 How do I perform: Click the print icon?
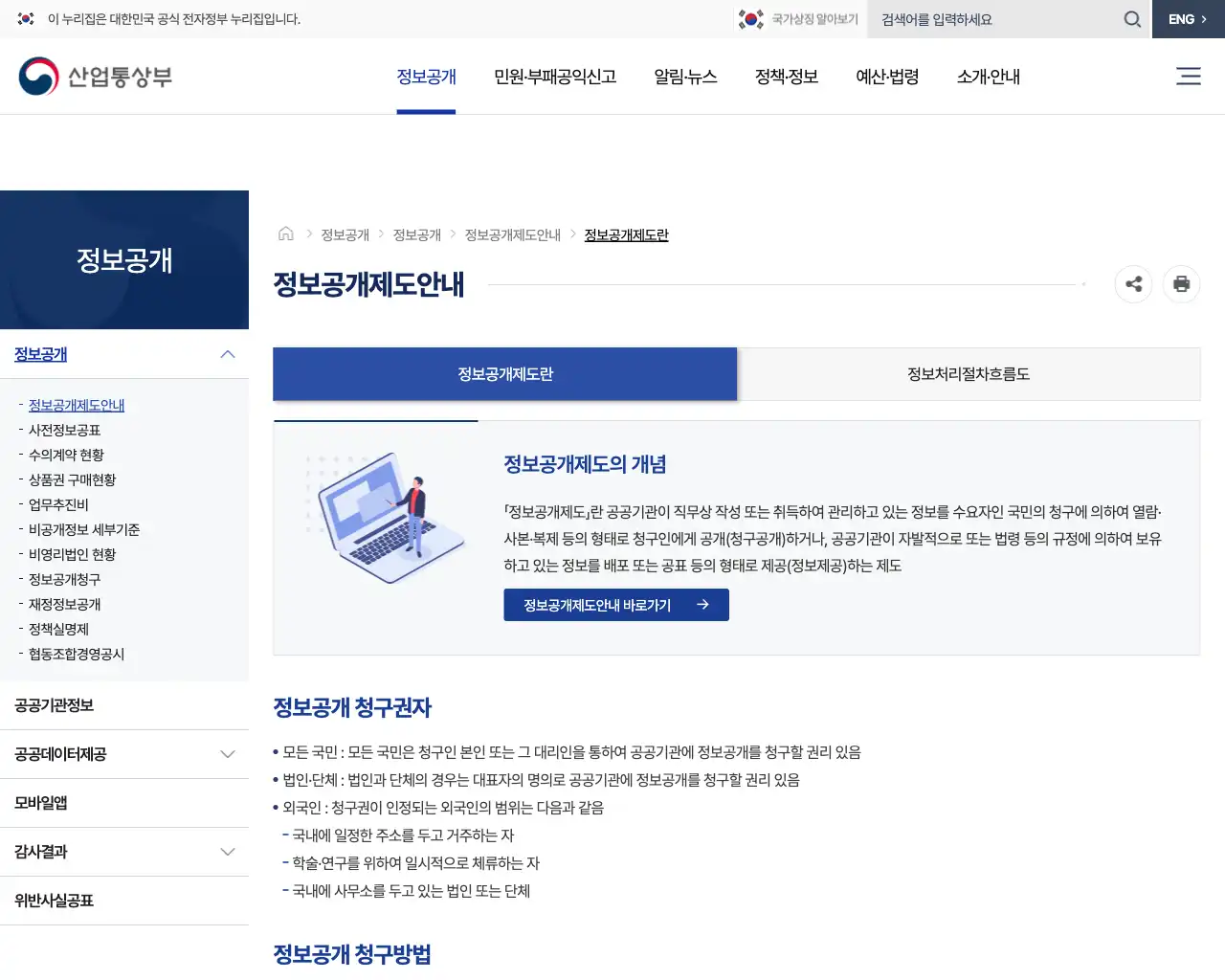1181,284
